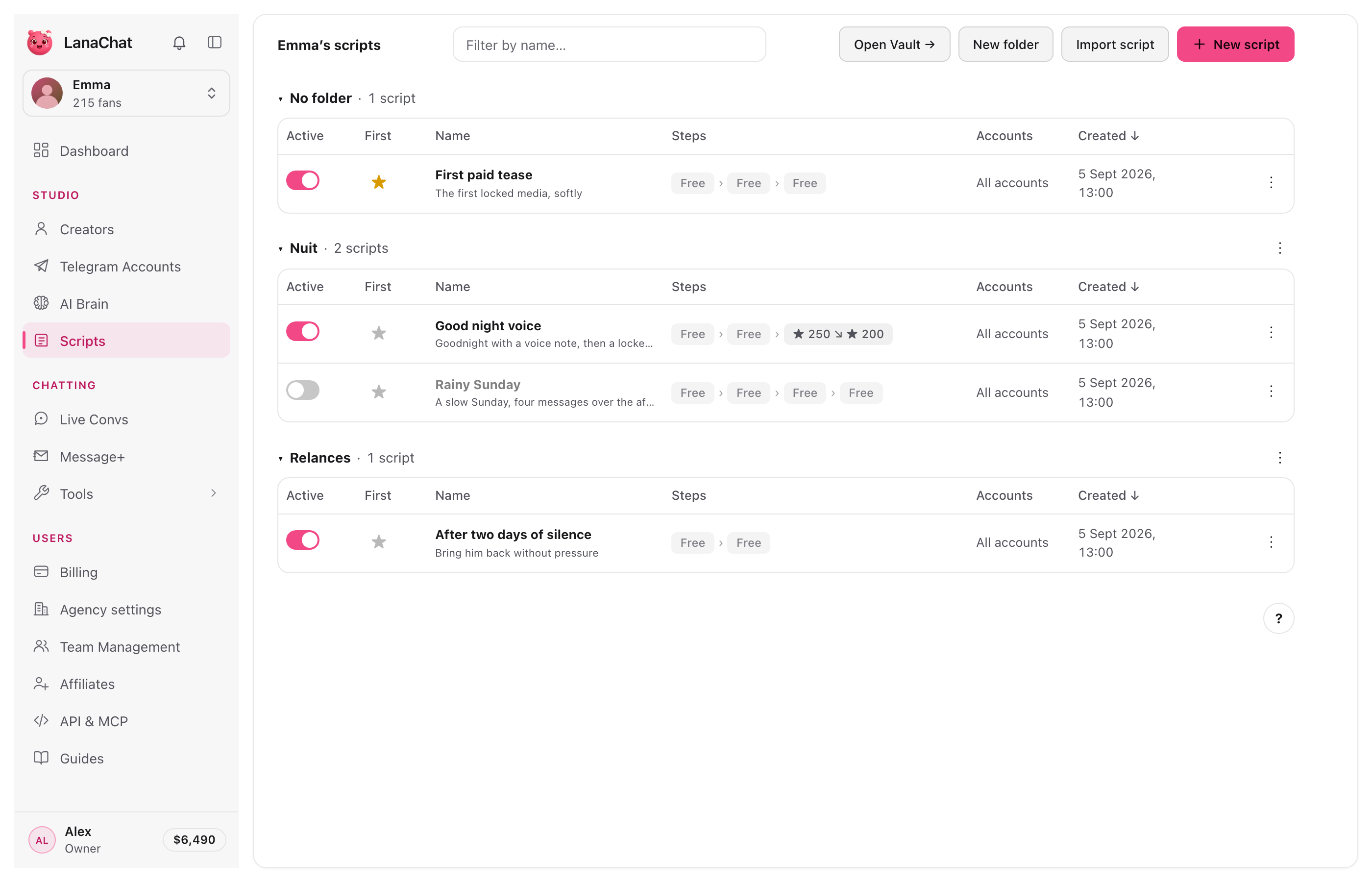Screen dimensions: 1372x882
Task: Enable the Rainy Sunday script toggle
Action: pyautogui.click(x=303, y=391)
